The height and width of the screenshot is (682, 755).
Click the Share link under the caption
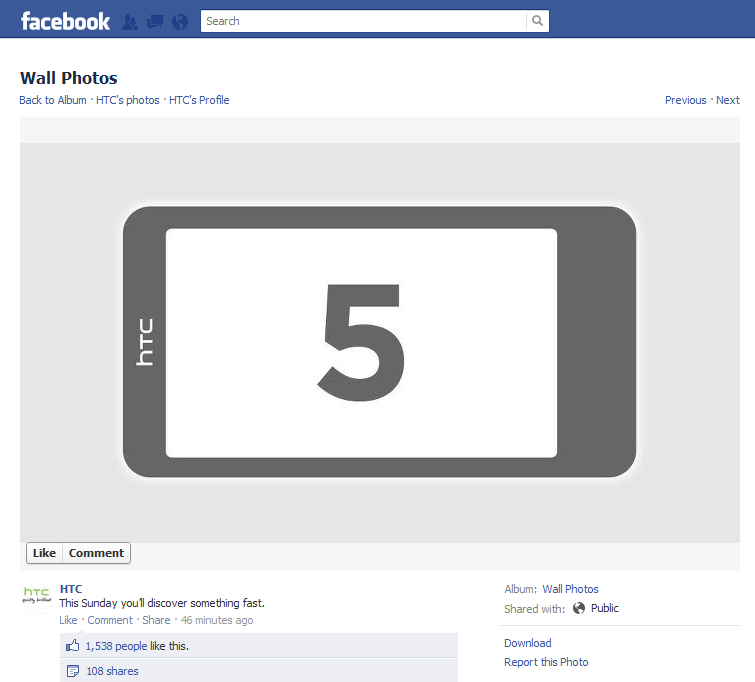[x=156, y=620]
